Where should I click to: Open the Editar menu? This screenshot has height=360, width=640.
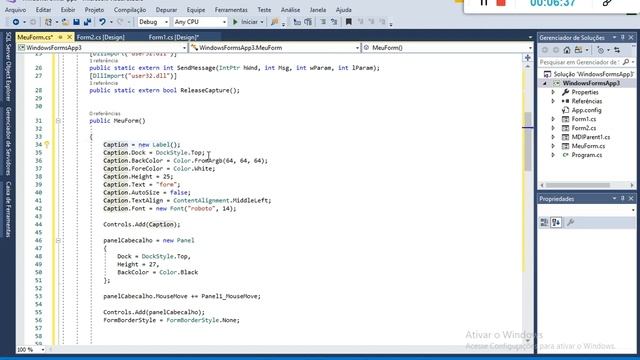tap(43, 10)
